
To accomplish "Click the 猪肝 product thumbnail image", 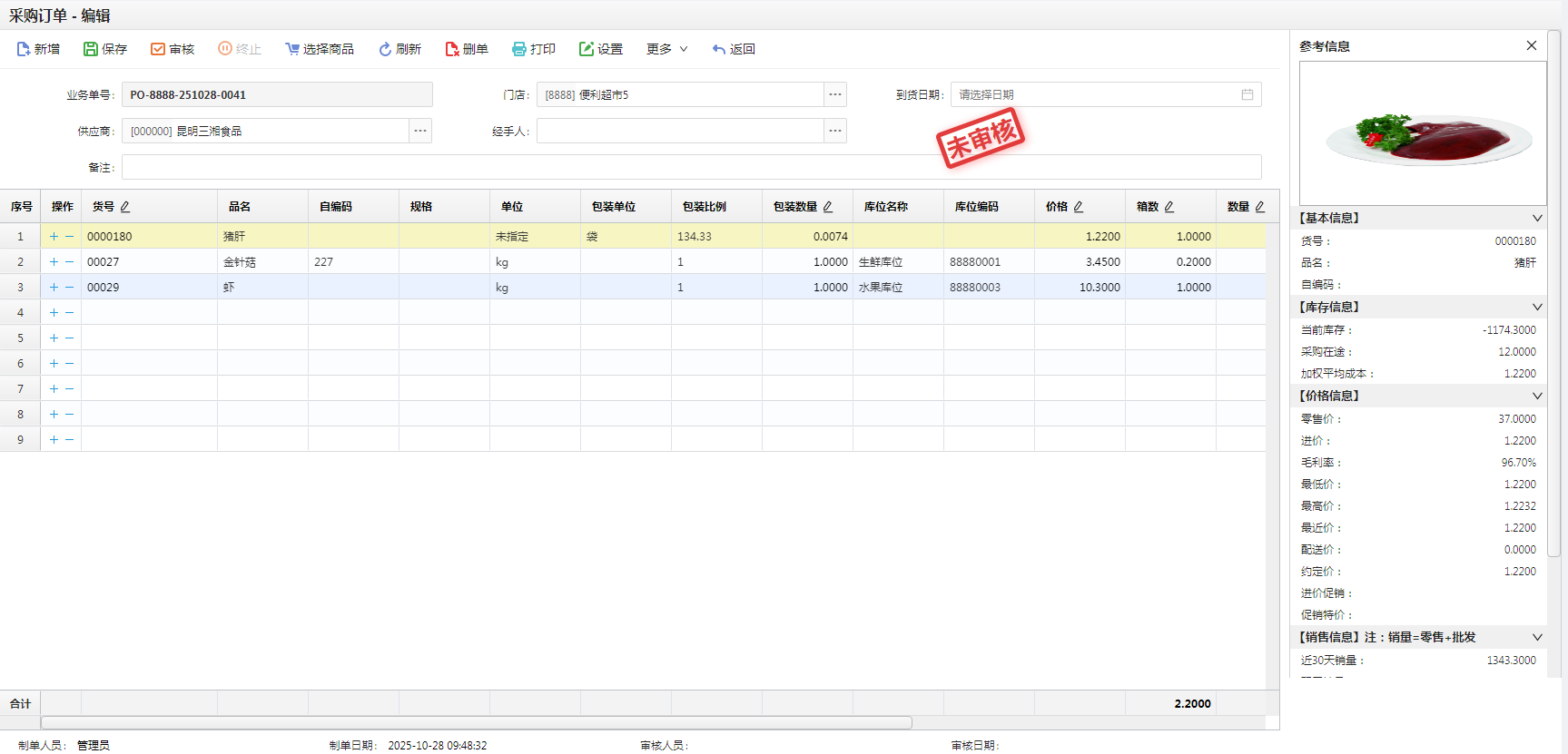I will tap(1423, 134).
